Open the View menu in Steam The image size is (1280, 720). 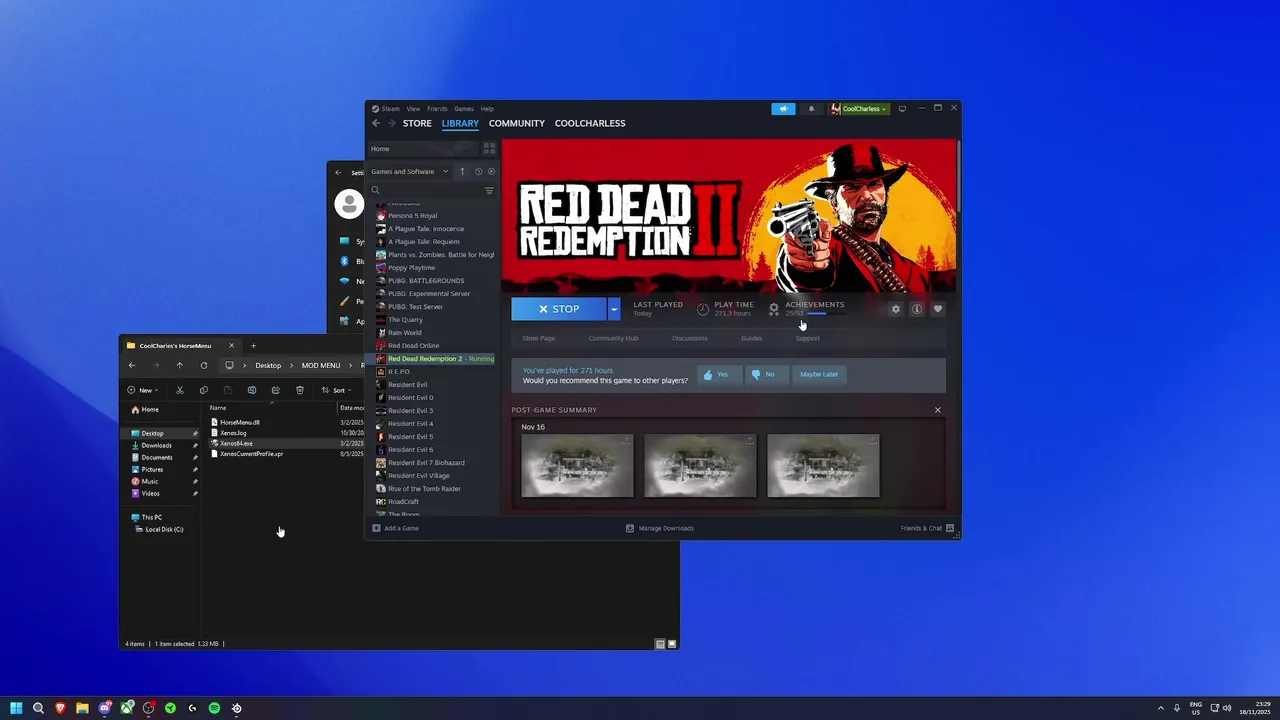click(x=413, y=108)
